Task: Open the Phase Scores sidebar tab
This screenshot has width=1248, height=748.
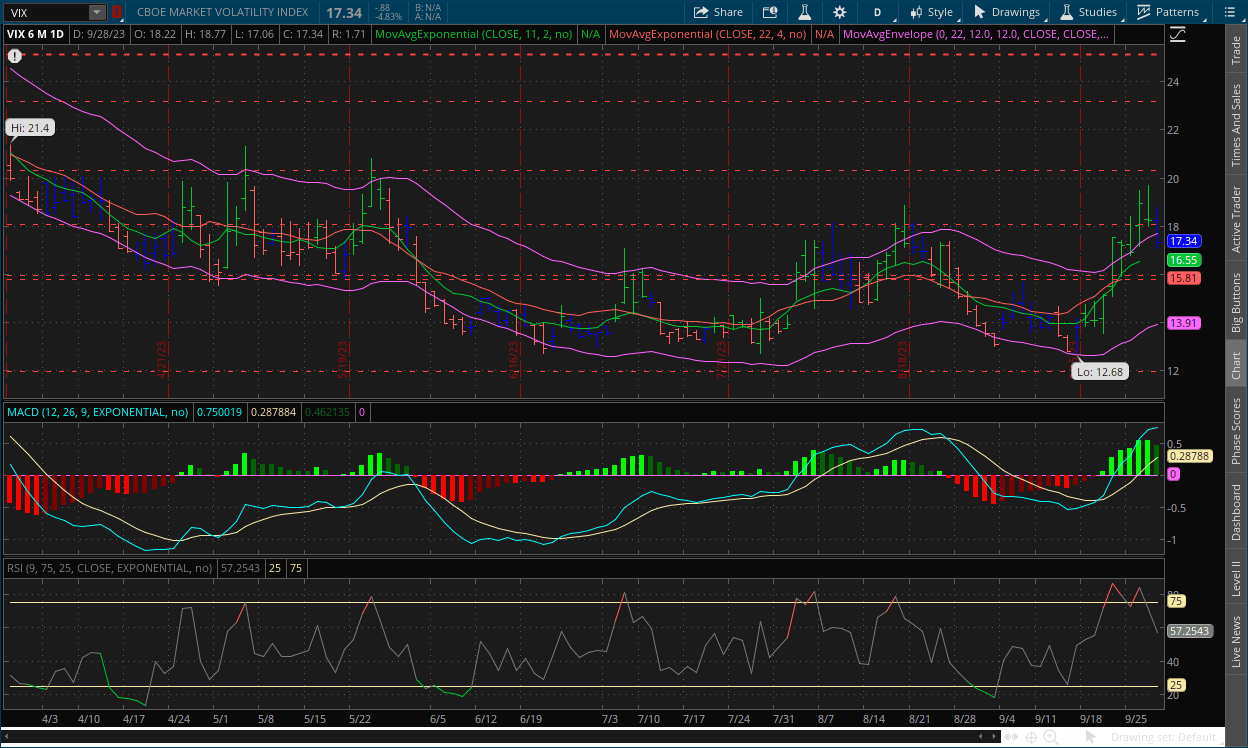Action: pyautogui.click(x=1237, y=431)
